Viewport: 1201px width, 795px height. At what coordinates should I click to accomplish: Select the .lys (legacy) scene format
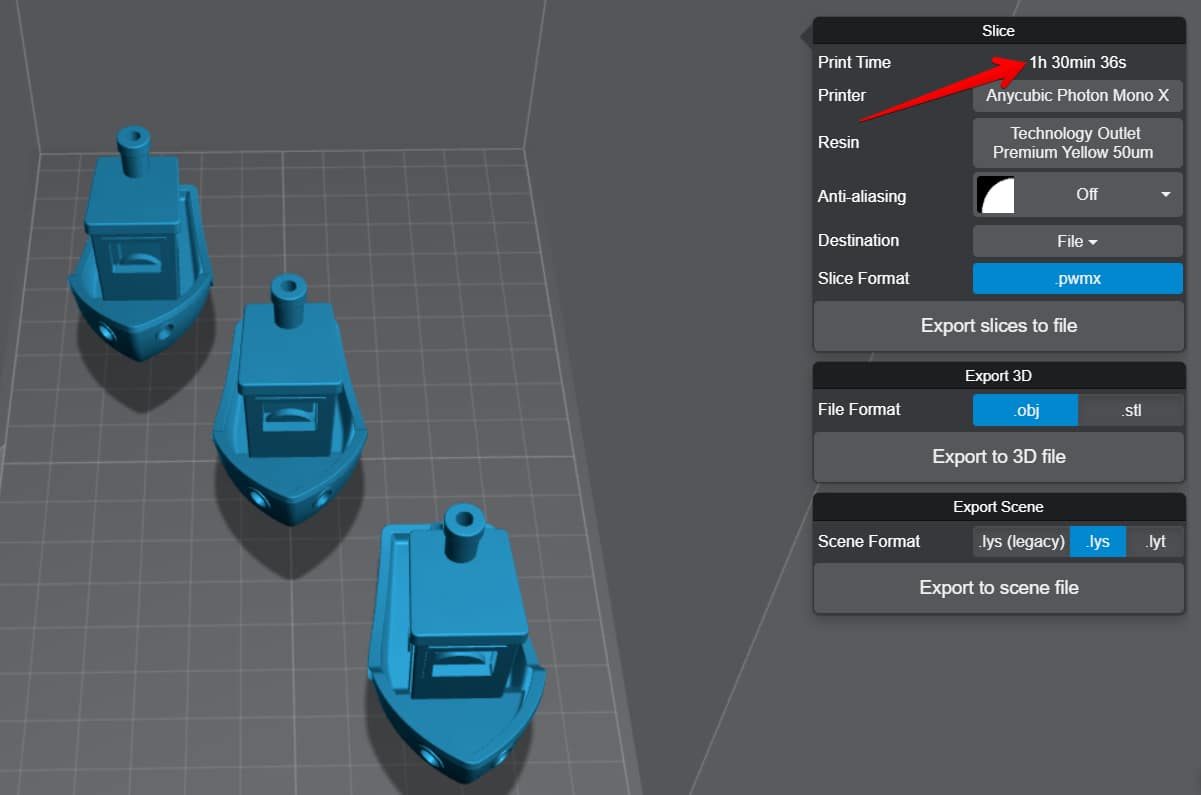(x=1021, y=542)
